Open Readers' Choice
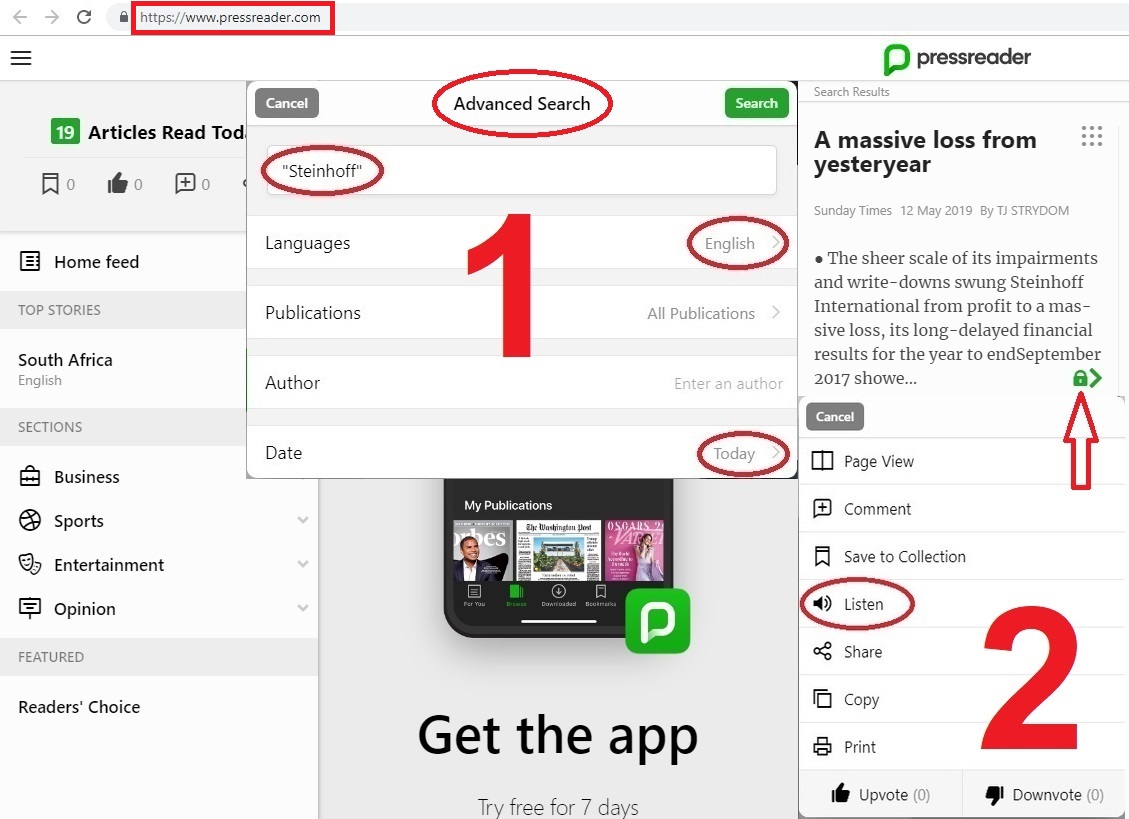The height and width of the screenshot is (819, 1129). [79, 707]
